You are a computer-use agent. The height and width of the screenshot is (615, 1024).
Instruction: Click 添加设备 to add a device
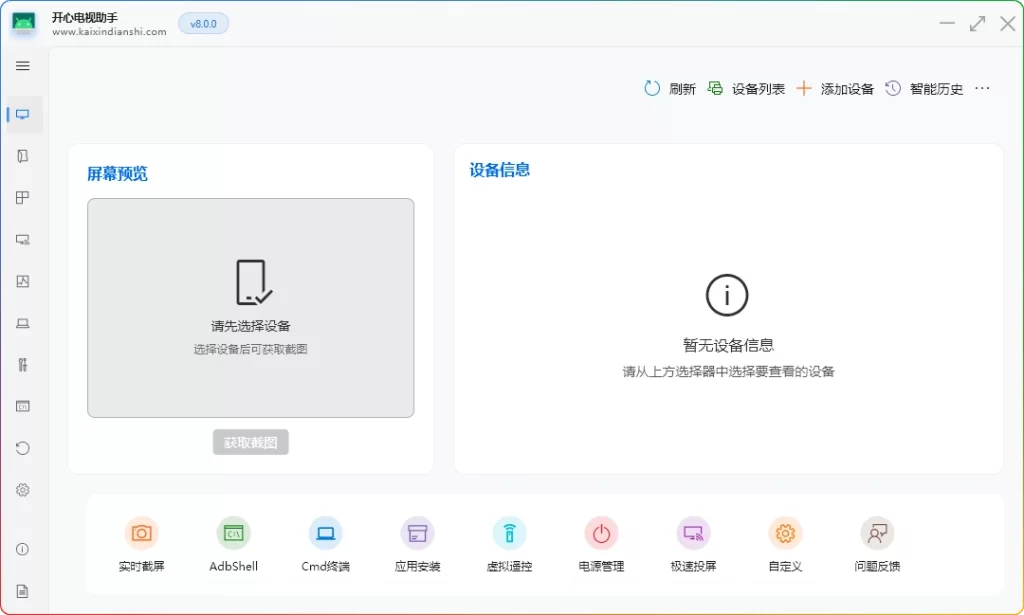pyautogui.click(x=835, y=89)
